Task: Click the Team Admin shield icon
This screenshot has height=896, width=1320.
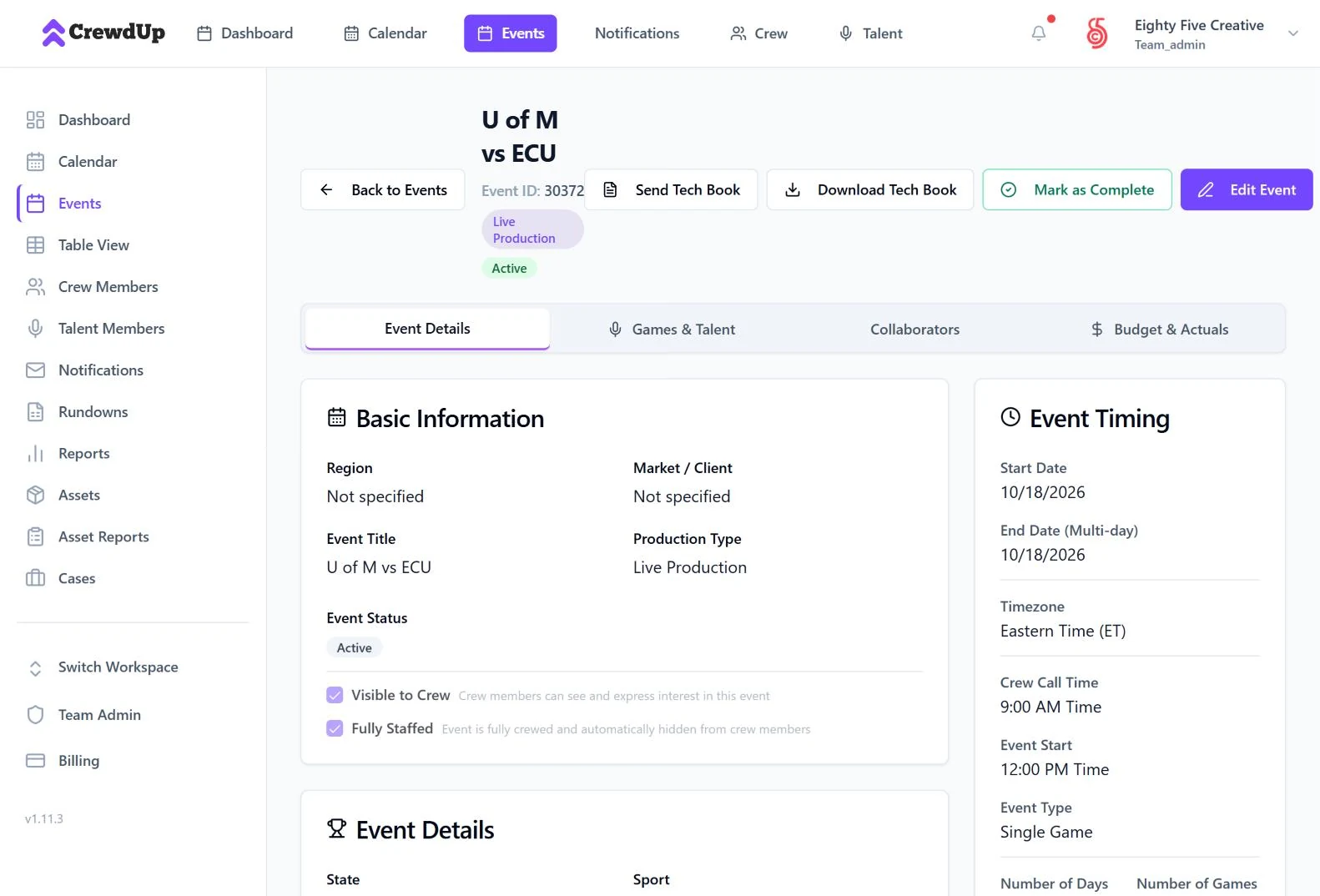Action: tap(35, 715)
